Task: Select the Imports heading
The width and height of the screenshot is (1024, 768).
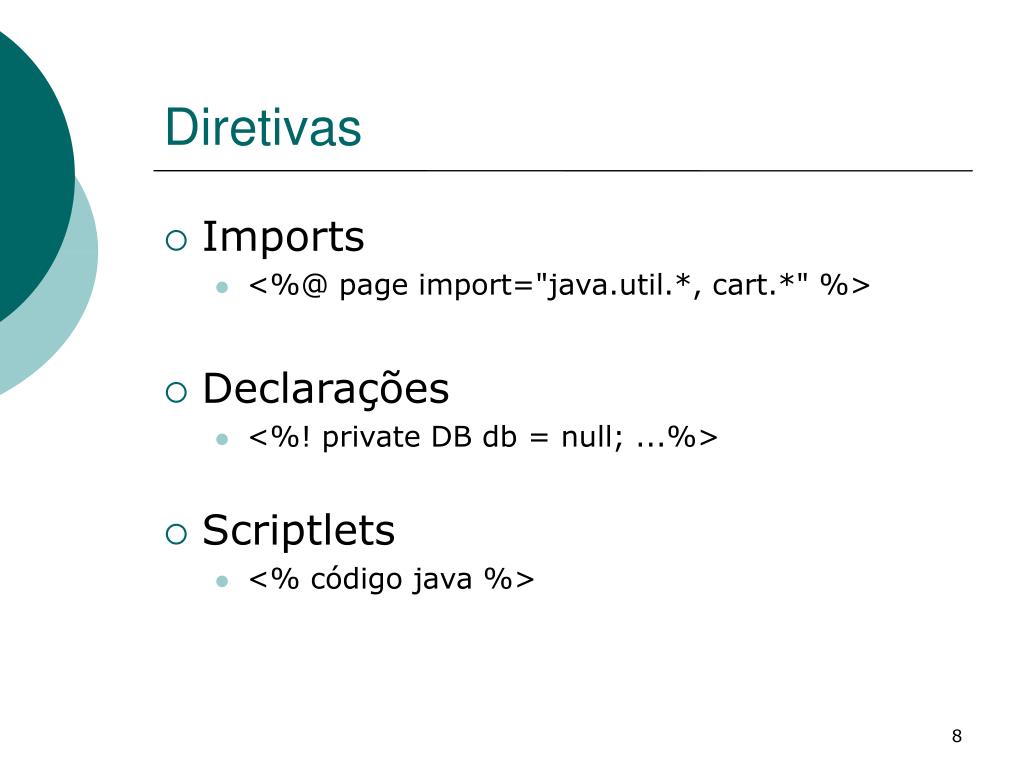Action: coord(283,238)
